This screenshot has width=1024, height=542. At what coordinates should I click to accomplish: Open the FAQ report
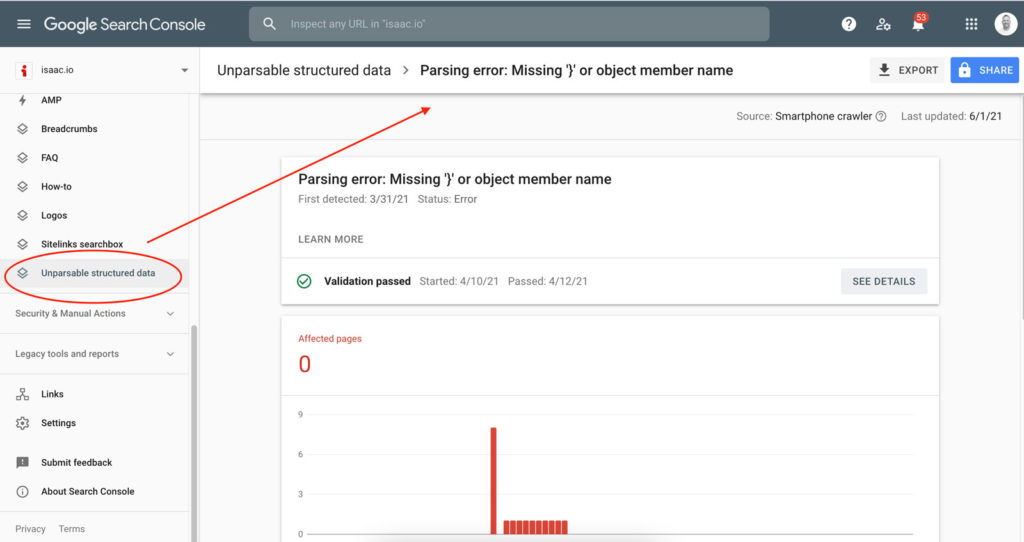pos(50,157)
